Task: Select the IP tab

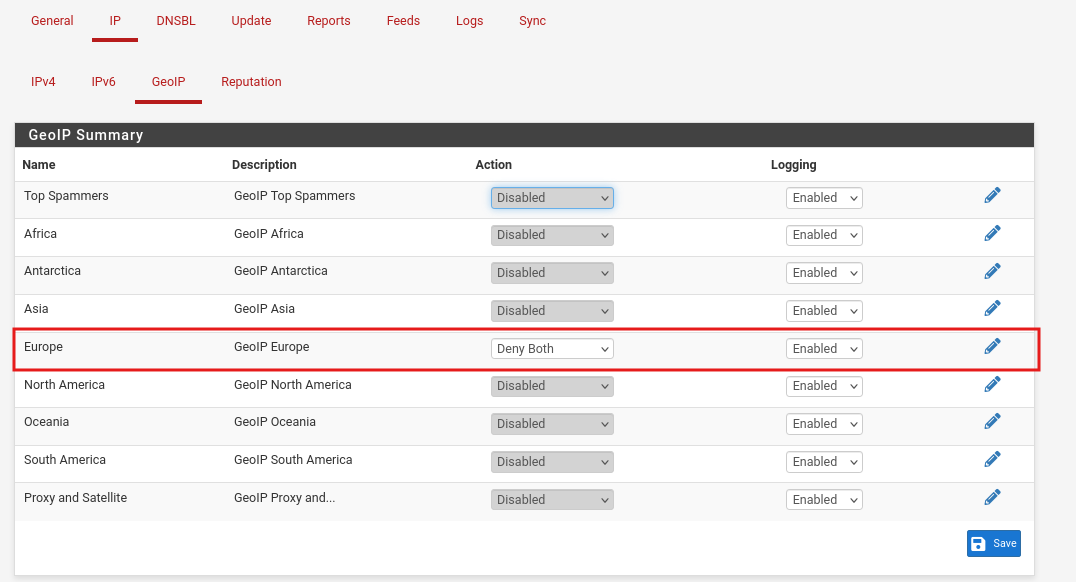Action: [115, 21]
